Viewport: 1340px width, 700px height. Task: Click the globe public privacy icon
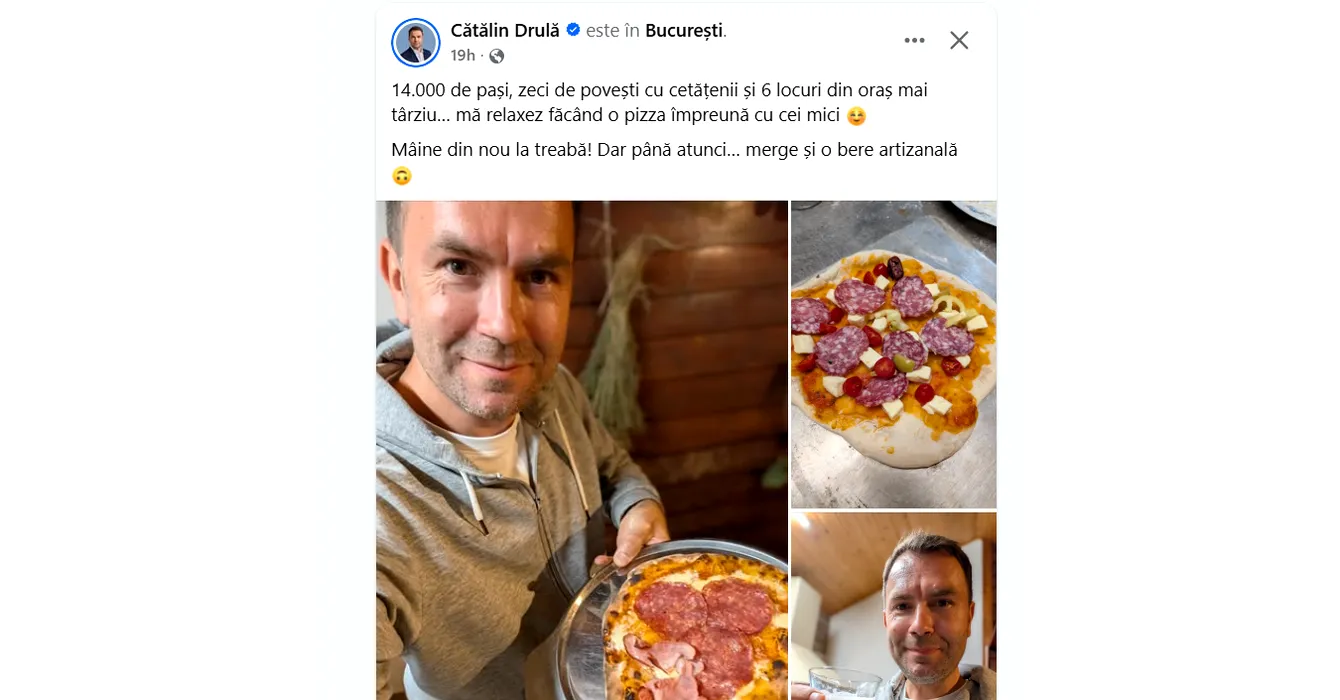click(x=497, y=56)
